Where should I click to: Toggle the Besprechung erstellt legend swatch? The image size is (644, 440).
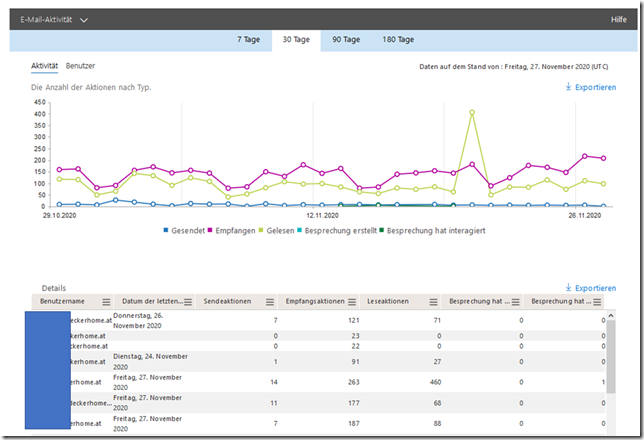(x=299, y=230)
